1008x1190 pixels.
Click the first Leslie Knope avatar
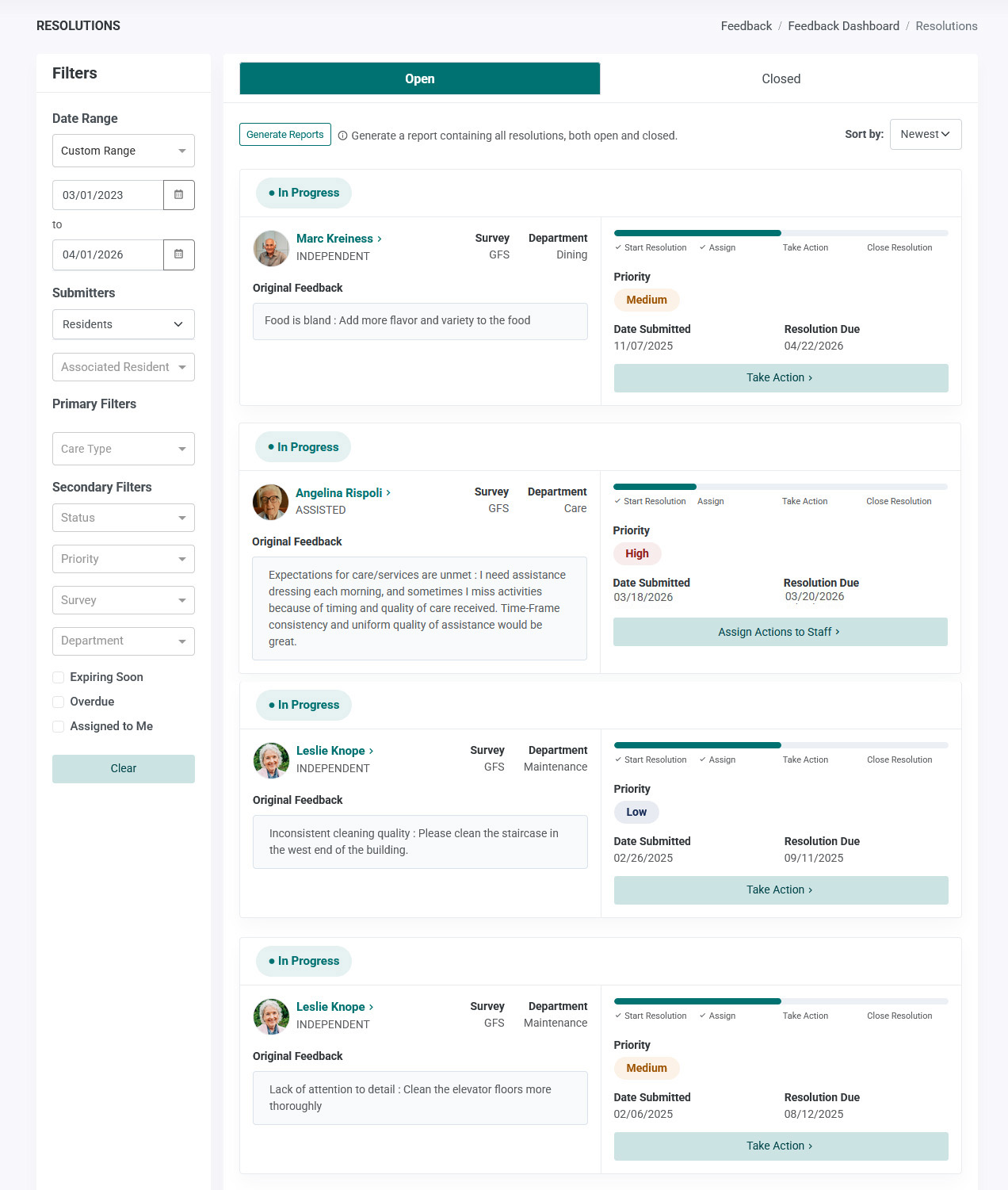(271, 760)
